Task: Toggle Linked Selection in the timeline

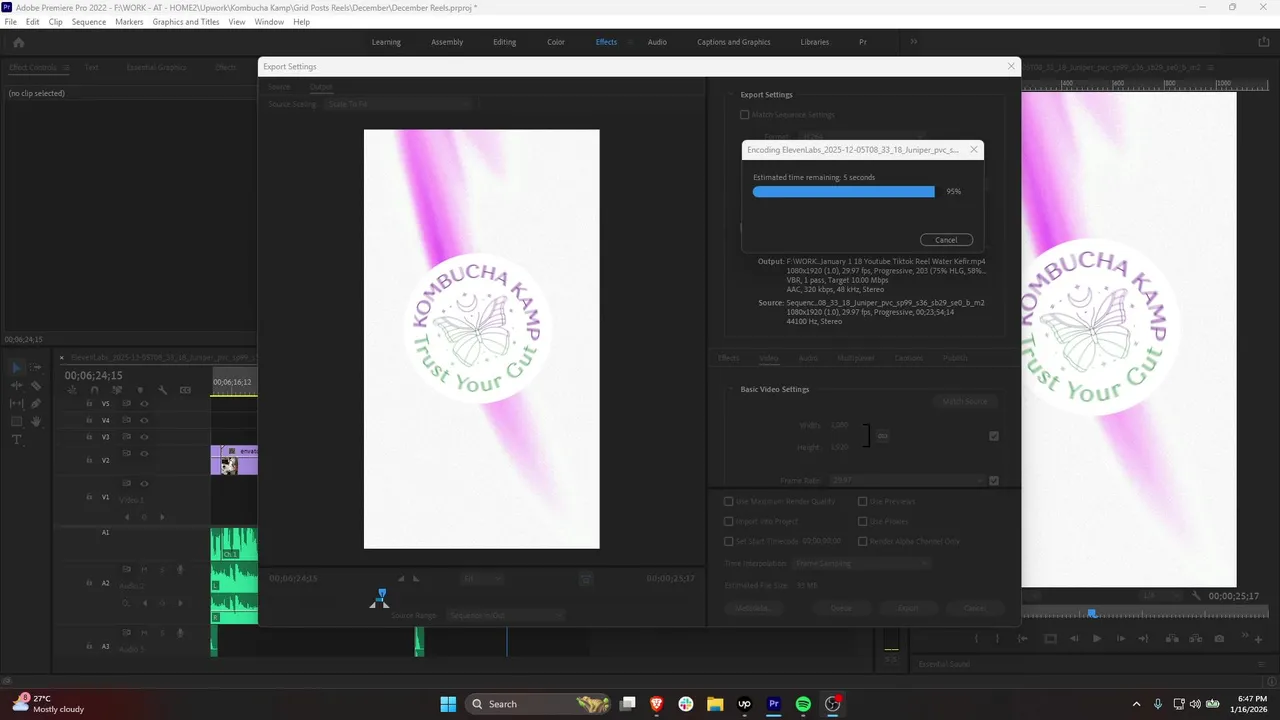Action: (x=116, y=390)
